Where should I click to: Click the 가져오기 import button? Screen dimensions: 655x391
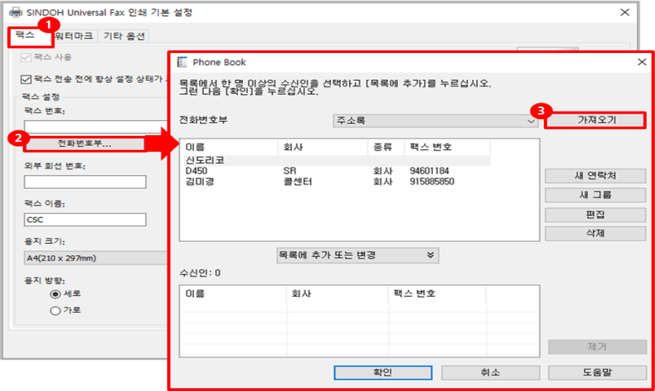tap(596, 120)
